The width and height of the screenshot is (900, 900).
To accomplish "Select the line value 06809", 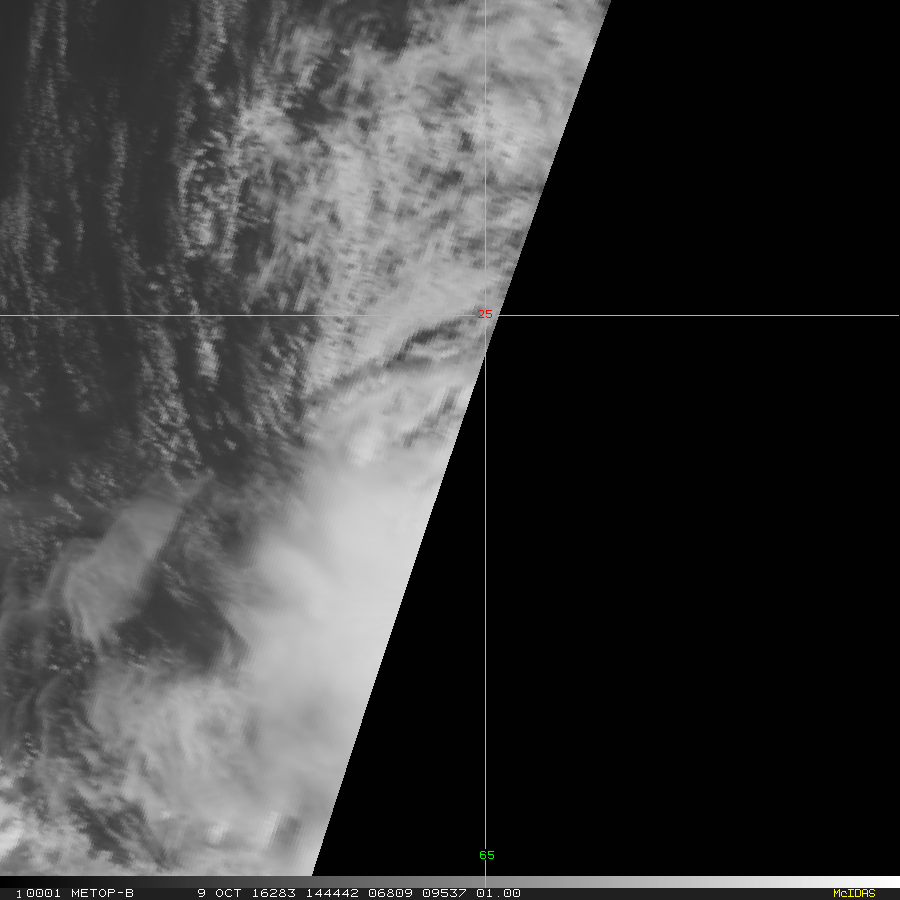I will pyautogui.click(x=390, y=893).
